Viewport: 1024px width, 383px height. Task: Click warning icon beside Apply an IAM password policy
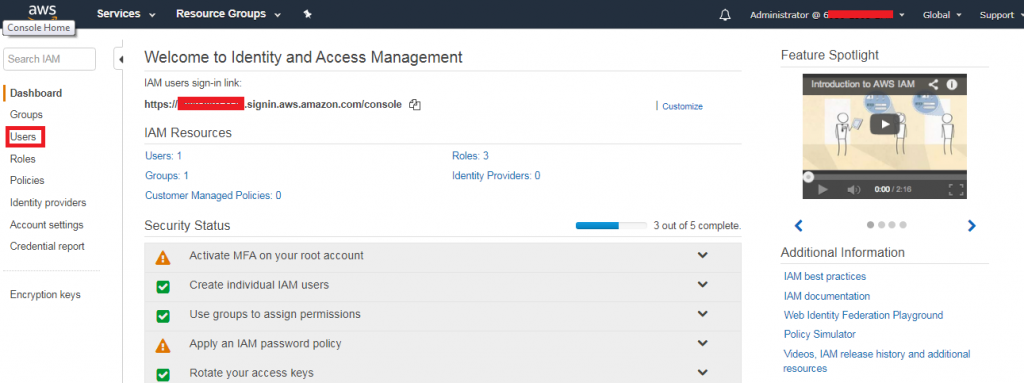click(x=163, y=345)
